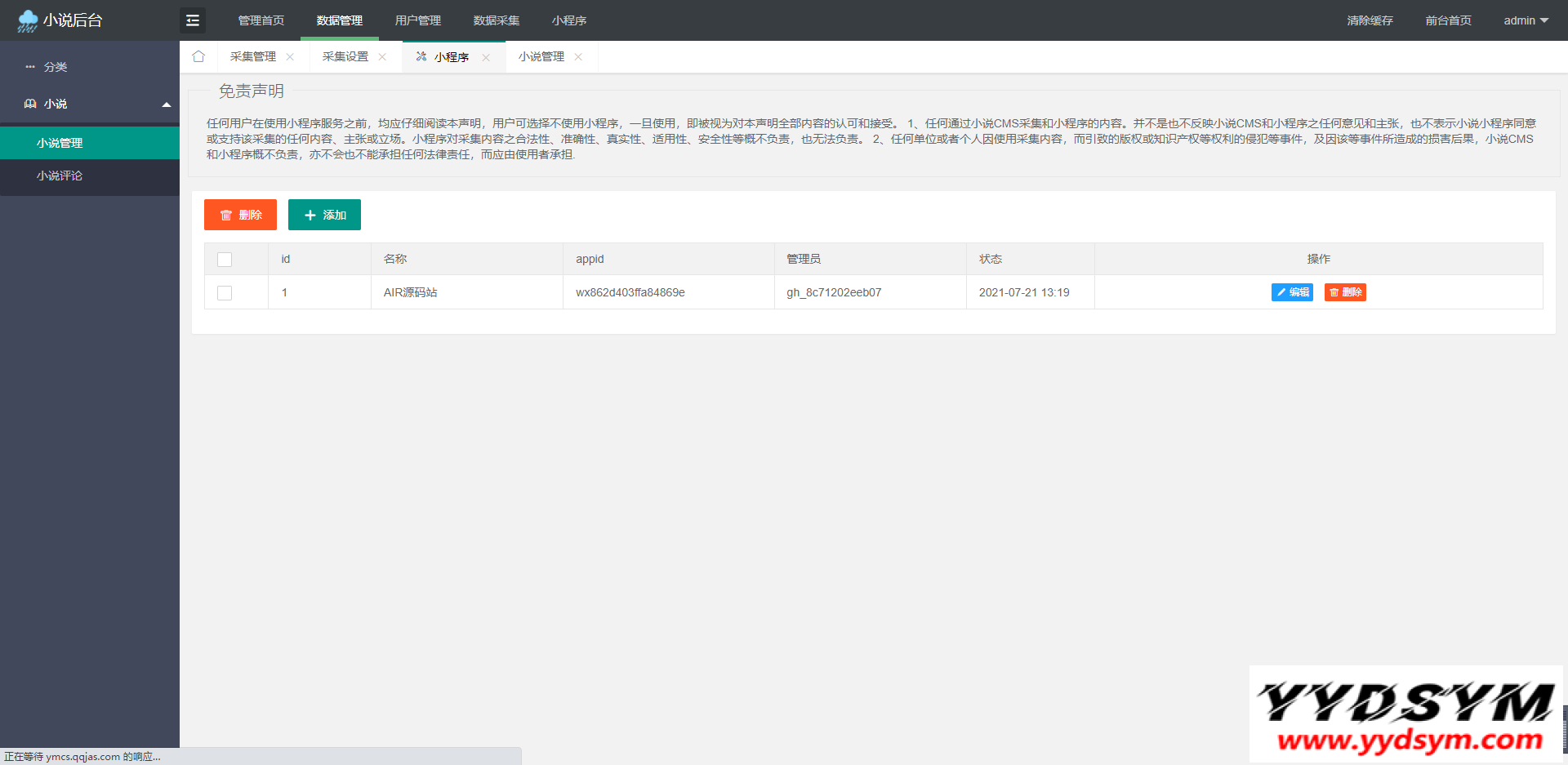1568x765 pixels.
Task: Close the 采集设置 tab
Action: [382, 57]
